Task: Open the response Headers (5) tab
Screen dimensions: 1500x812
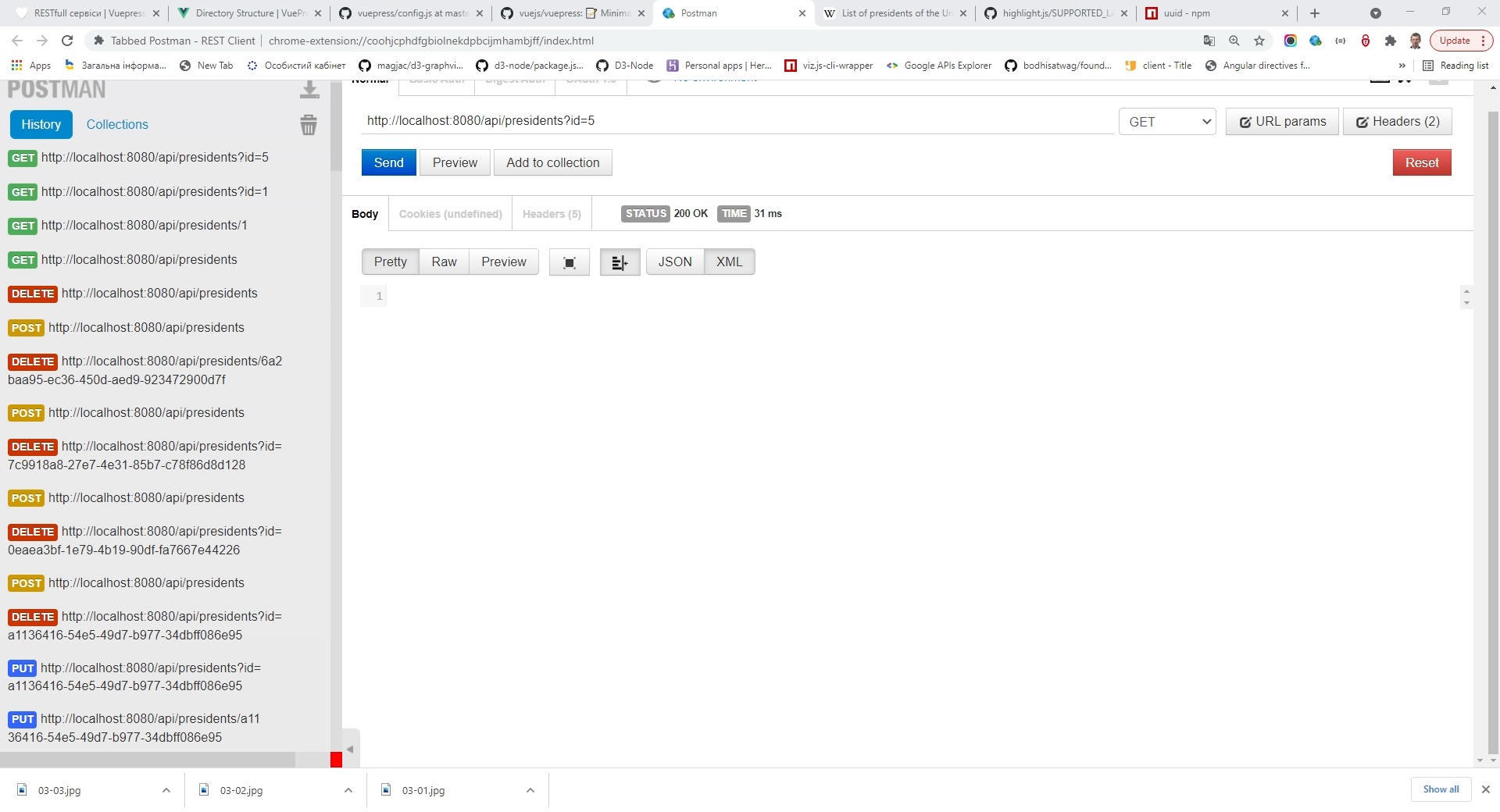Action: (552, 214)
